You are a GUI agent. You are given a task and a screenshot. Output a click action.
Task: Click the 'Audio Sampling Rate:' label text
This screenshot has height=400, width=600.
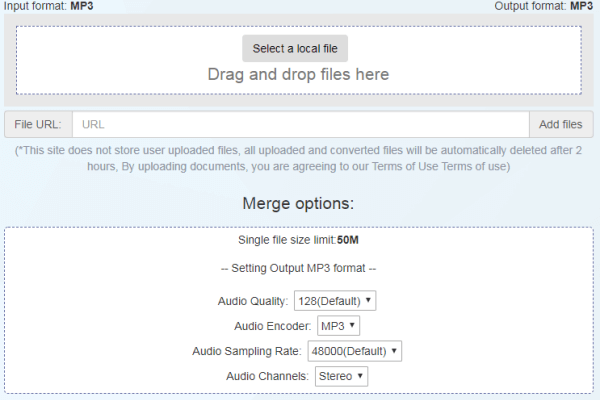pos(247,351)
